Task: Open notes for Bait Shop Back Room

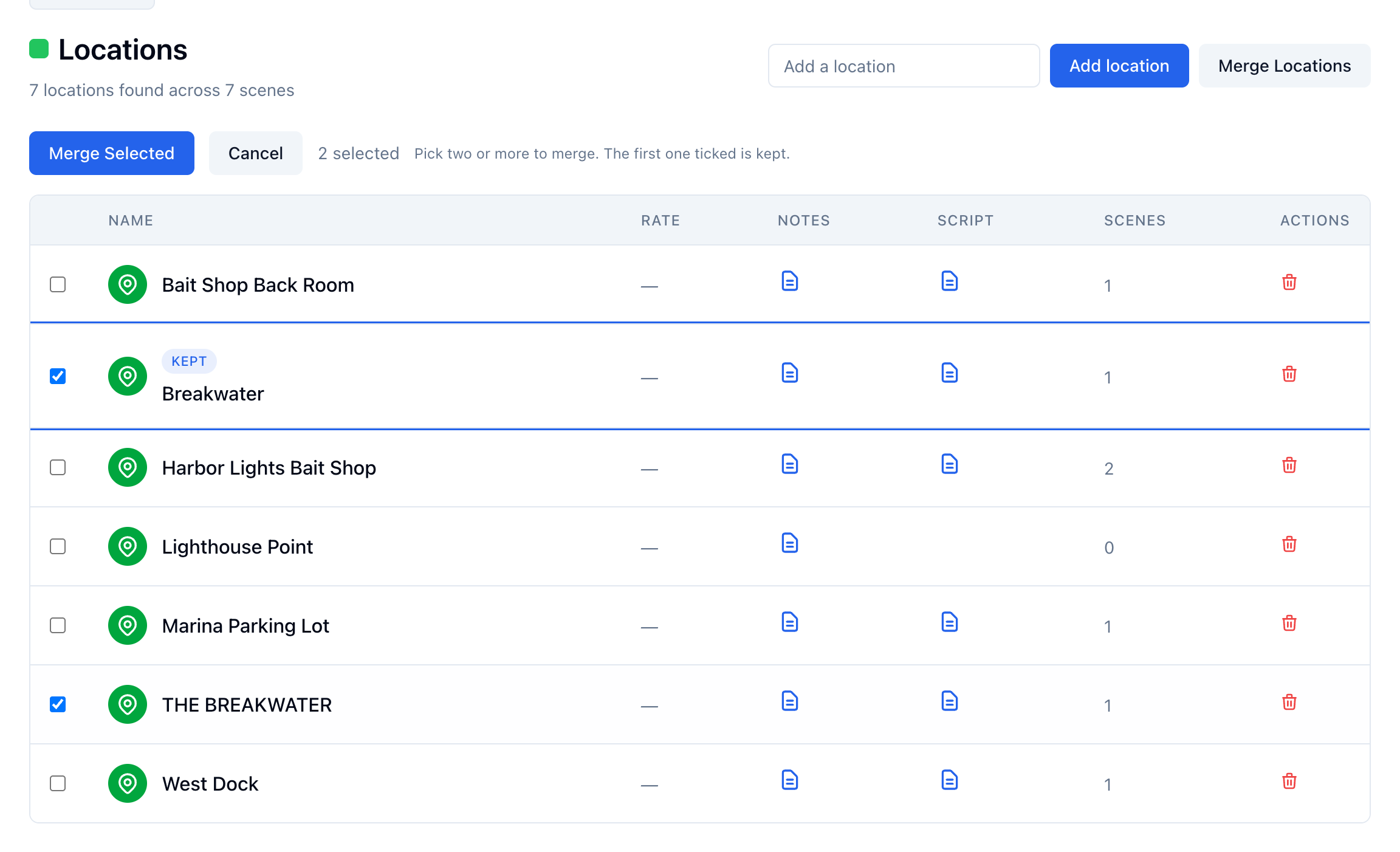Action: tap(789, 281)
